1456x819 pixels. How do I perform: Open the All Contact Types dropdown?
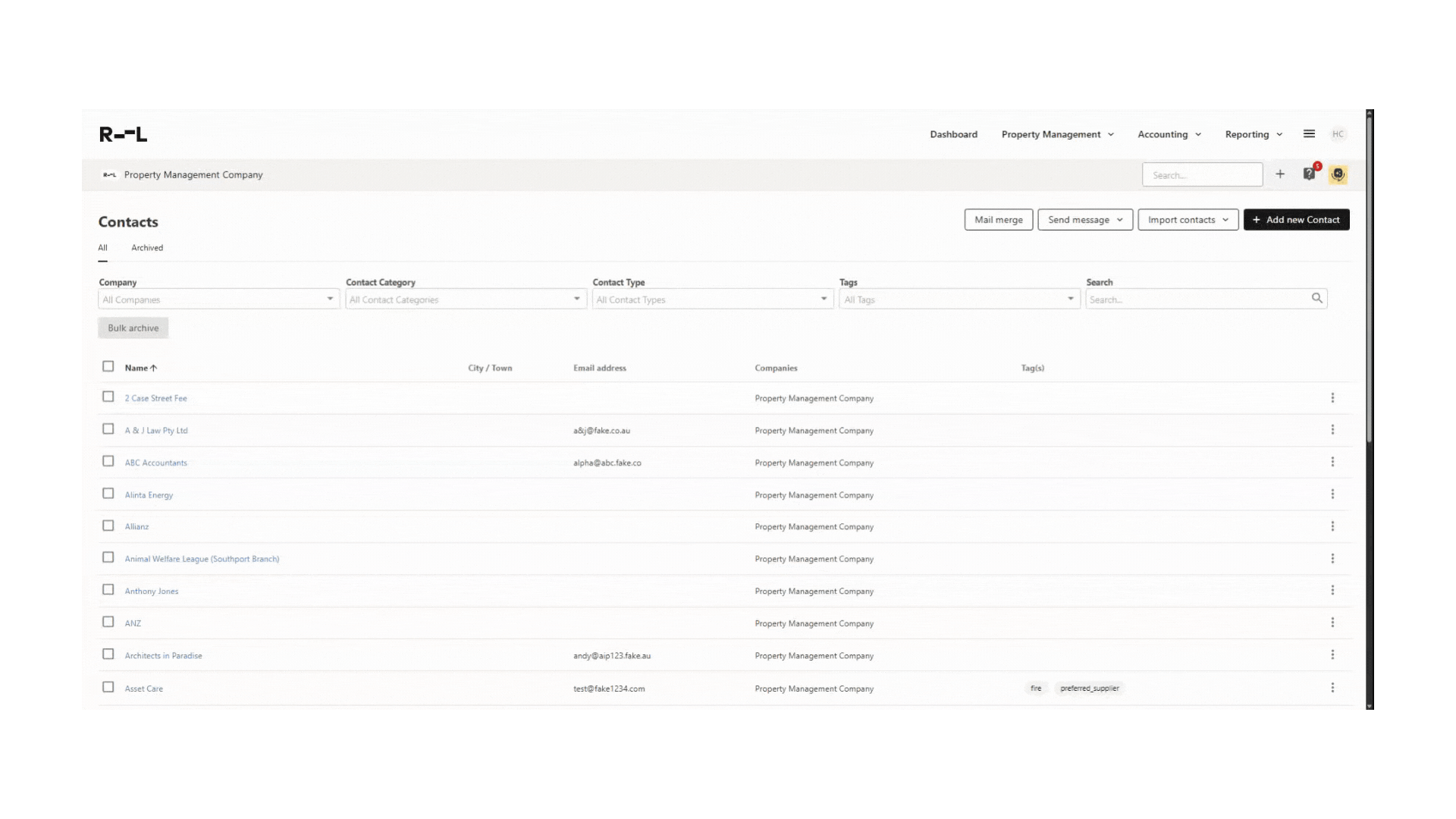(x=712, y=300)
